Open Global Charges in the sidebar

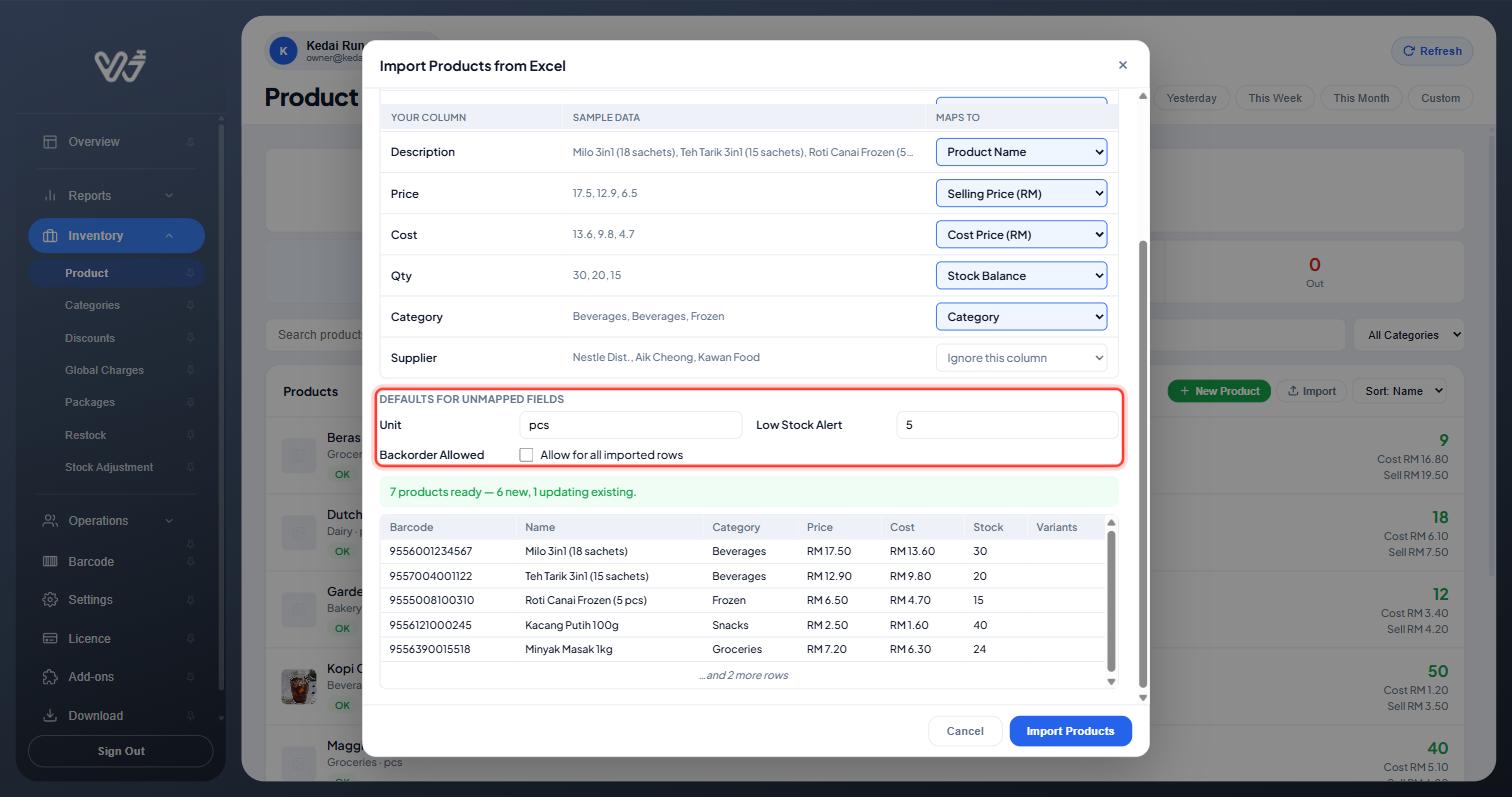(104, 370)
